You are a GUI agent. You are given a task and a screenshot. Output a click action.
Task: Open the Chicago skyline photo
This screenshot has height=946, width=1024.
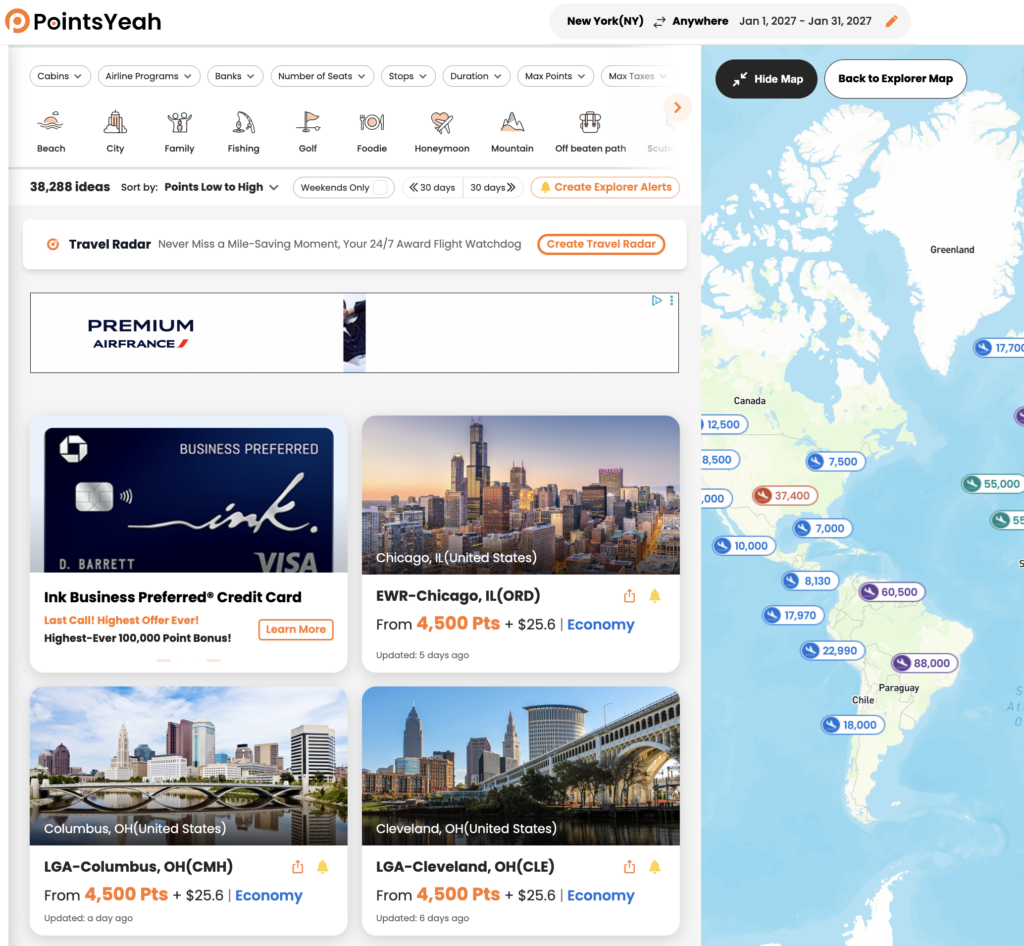tap(520, 495)
